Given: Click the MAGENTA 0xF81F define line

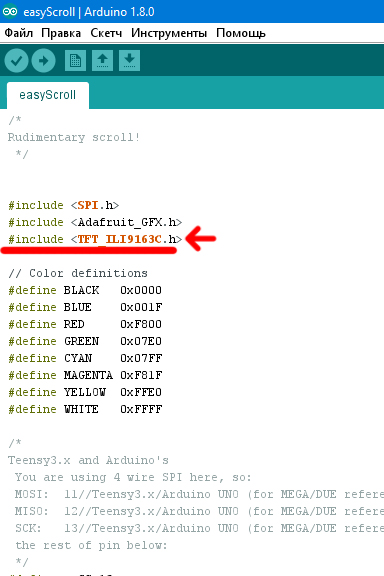Looking at the screenshot, I should (85, 375).
